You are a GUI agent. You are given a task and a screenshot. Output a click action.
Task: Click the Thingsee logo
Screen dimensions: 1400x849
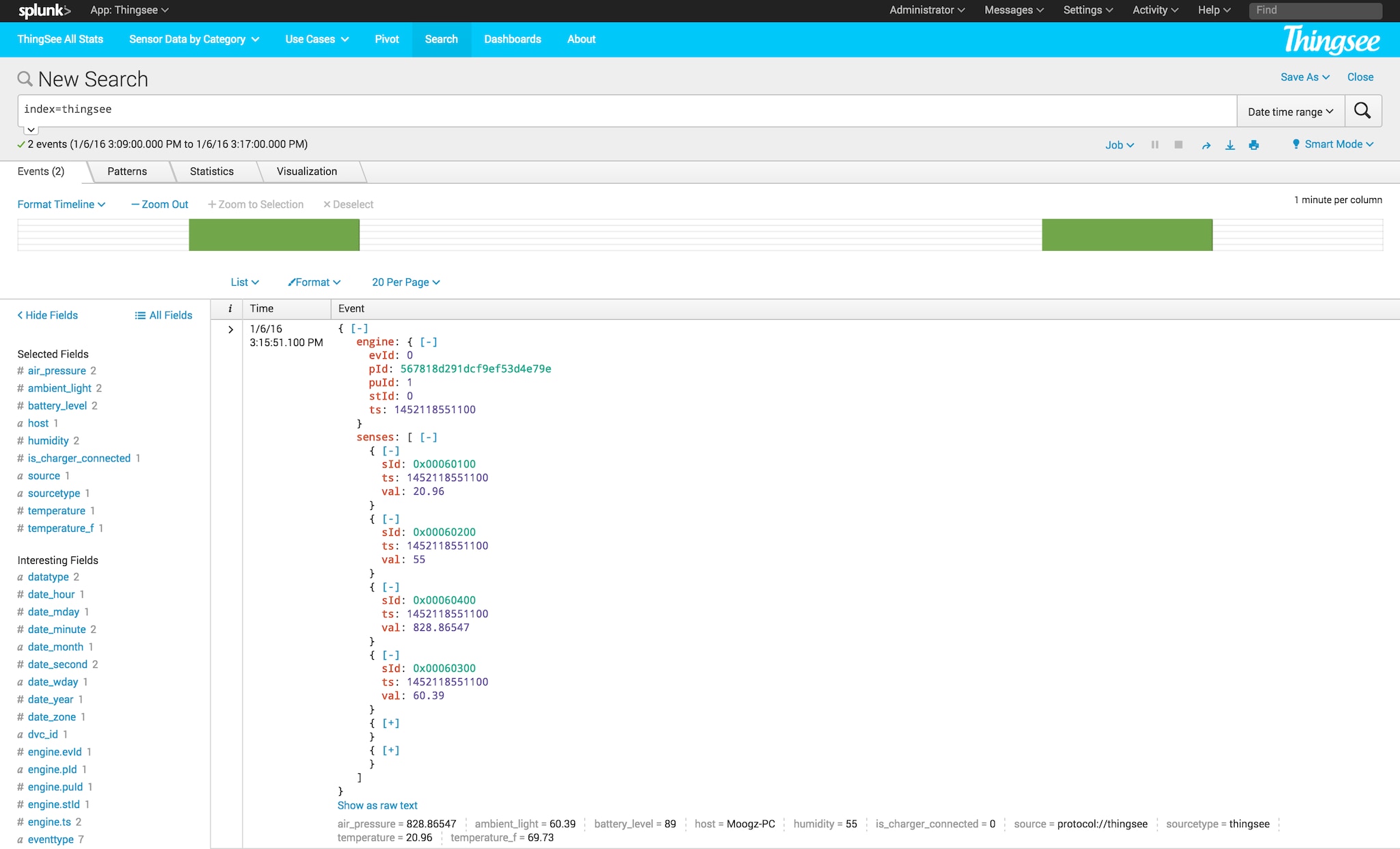click(1331, 40)
